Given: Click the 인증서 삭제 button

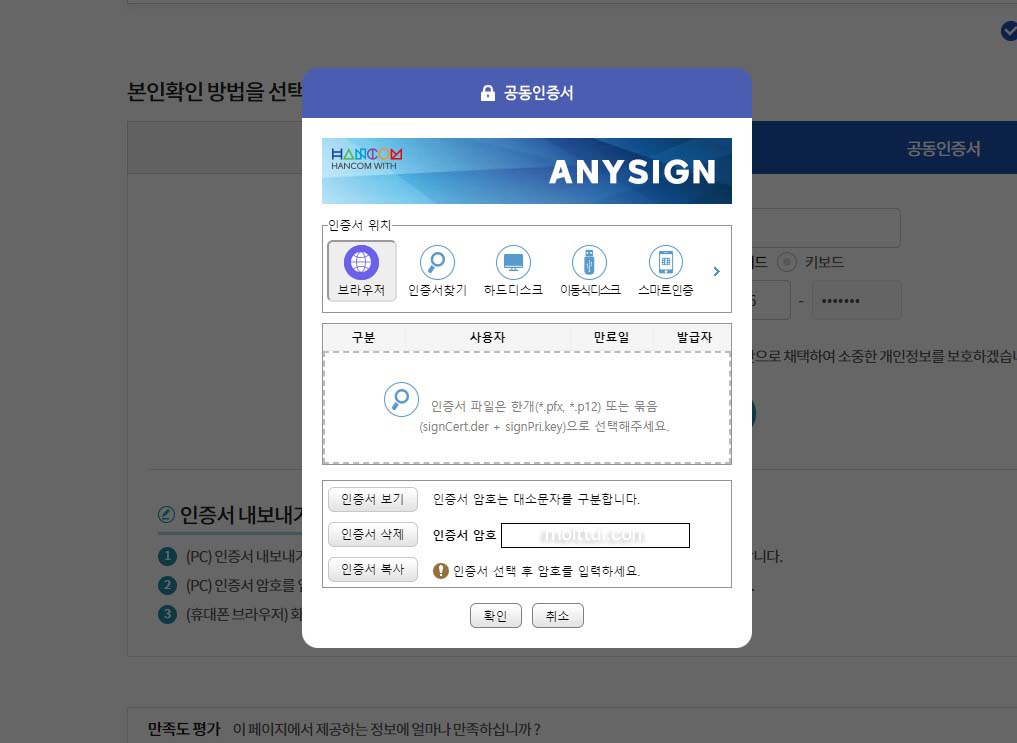Looking at the screenshot, I should [372, 534].
